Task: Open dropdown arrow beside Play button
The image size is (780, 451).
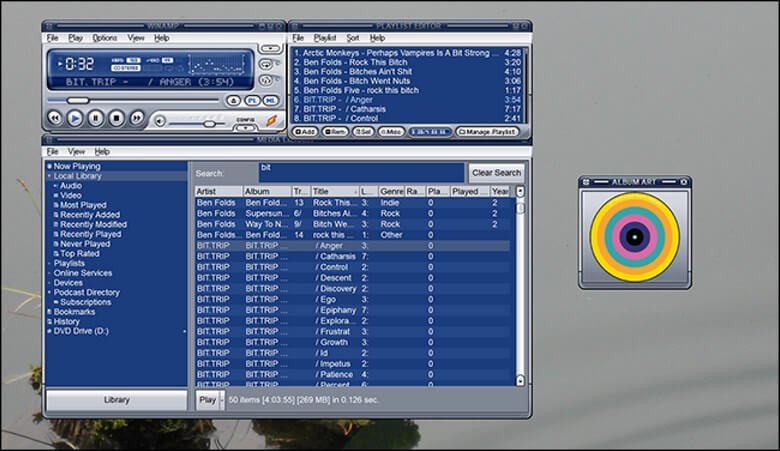Action: [x=222, y=400]
